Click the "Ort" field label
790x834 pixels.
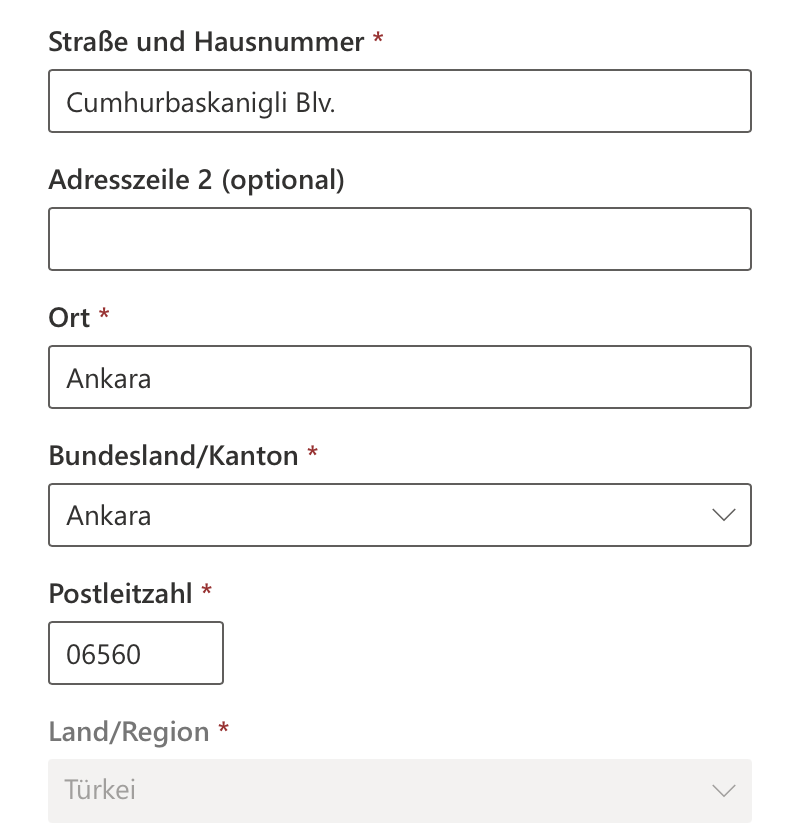click(69, 318)
